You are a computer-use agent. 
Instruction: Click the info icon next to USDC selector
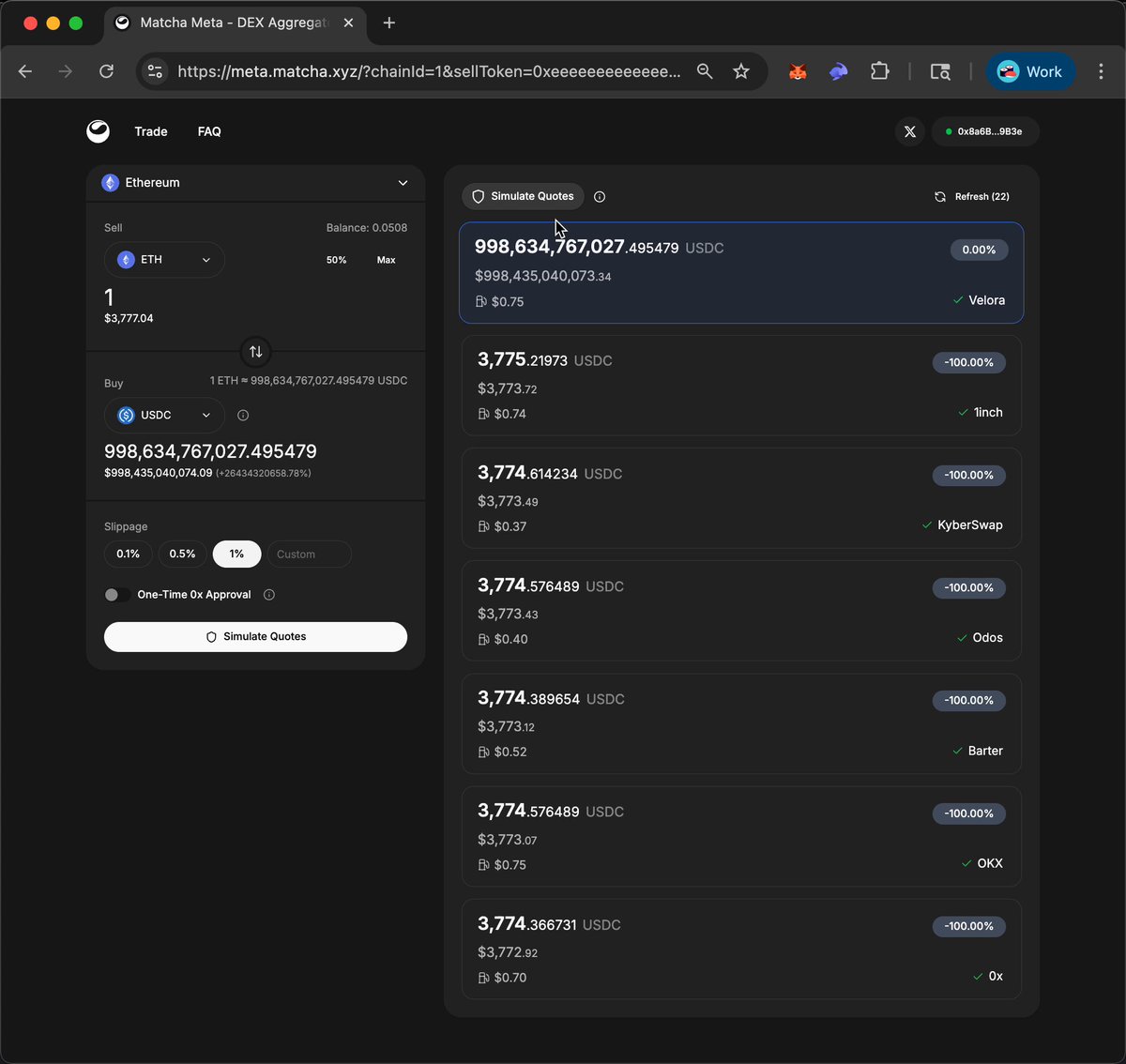243,415
